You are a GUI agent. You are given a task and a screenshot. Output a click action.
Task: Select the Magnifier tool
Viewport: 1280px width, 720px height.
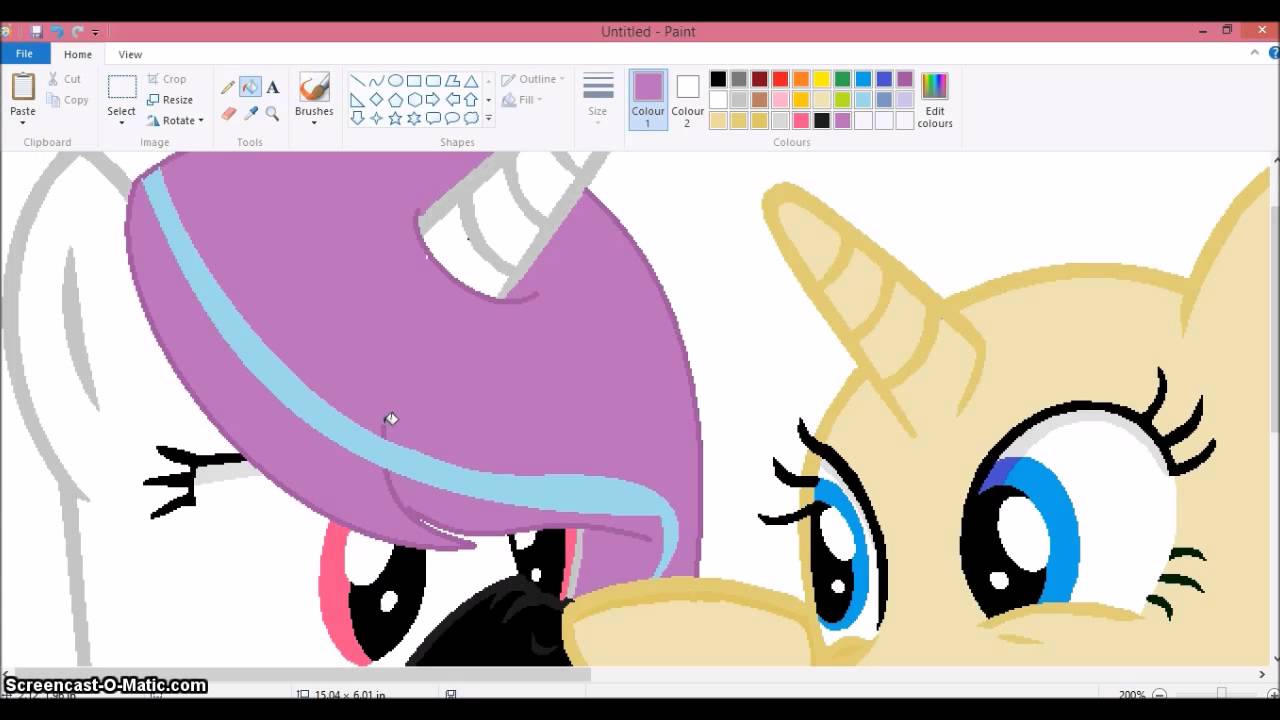click(272, 113)
